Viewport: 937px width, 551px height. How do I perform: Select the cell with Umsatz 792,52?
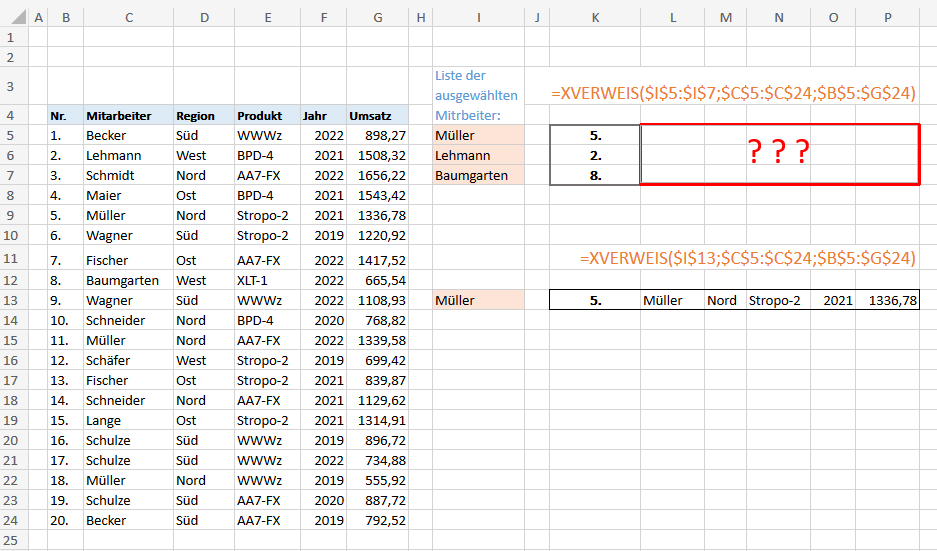click(x=378, y=520)
